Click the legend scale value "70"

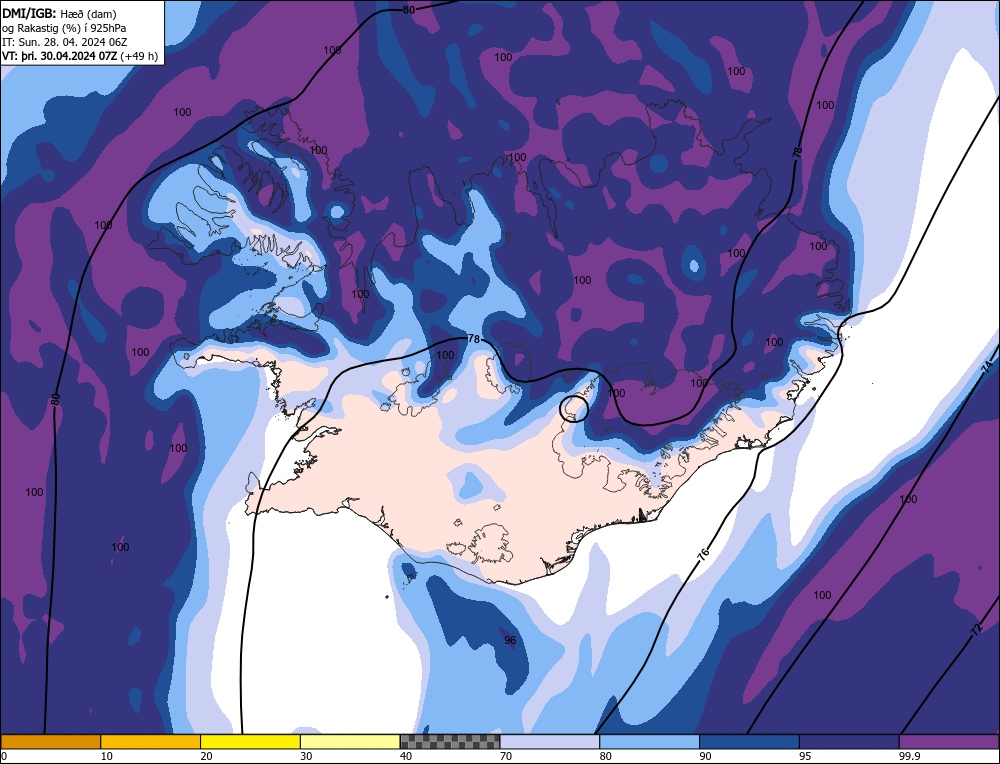(506, 756)
